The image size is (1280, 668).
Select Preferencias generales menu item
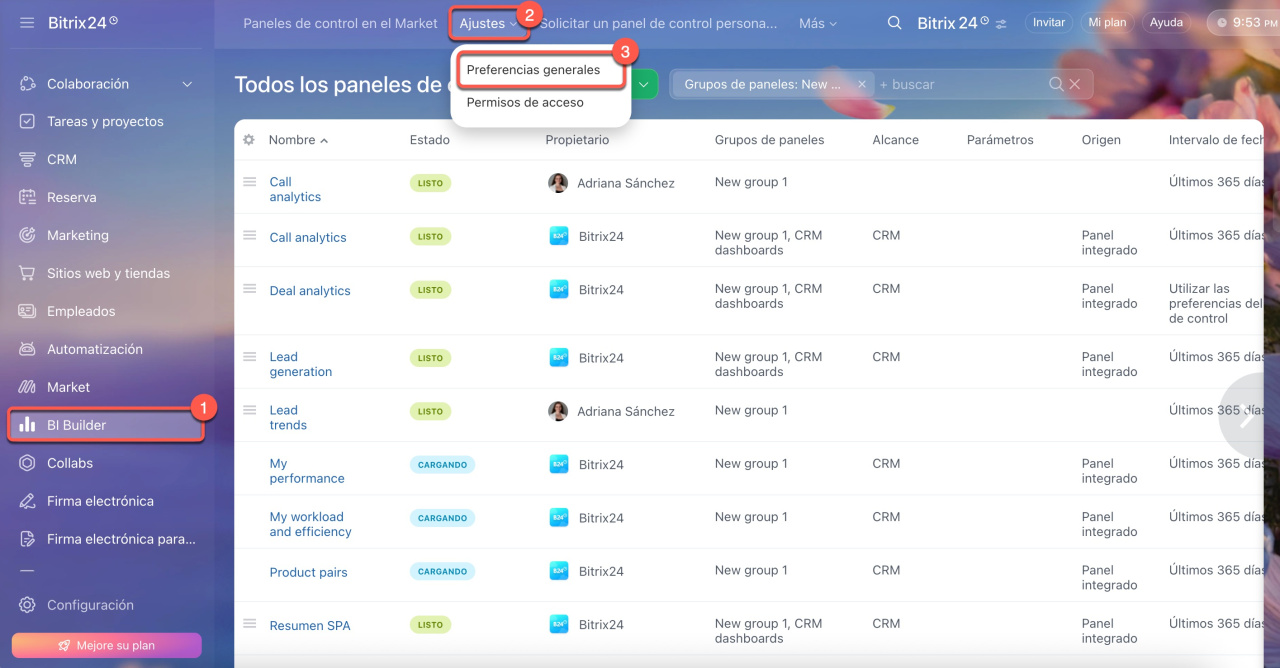click(x=533, y=70)
